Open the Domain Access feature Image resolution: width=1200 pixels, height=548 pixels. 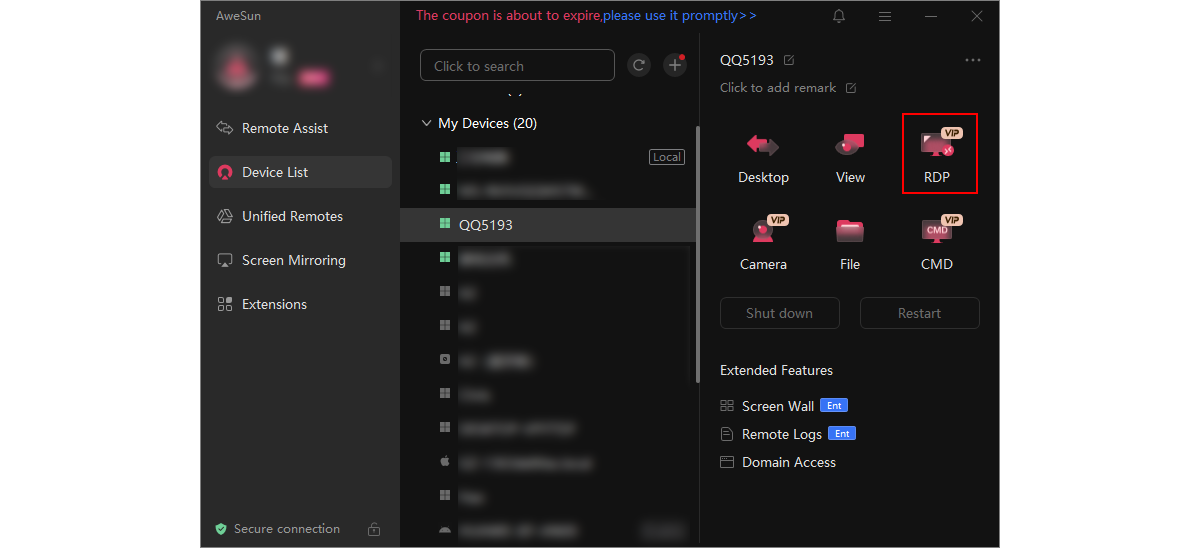(778, 462)
